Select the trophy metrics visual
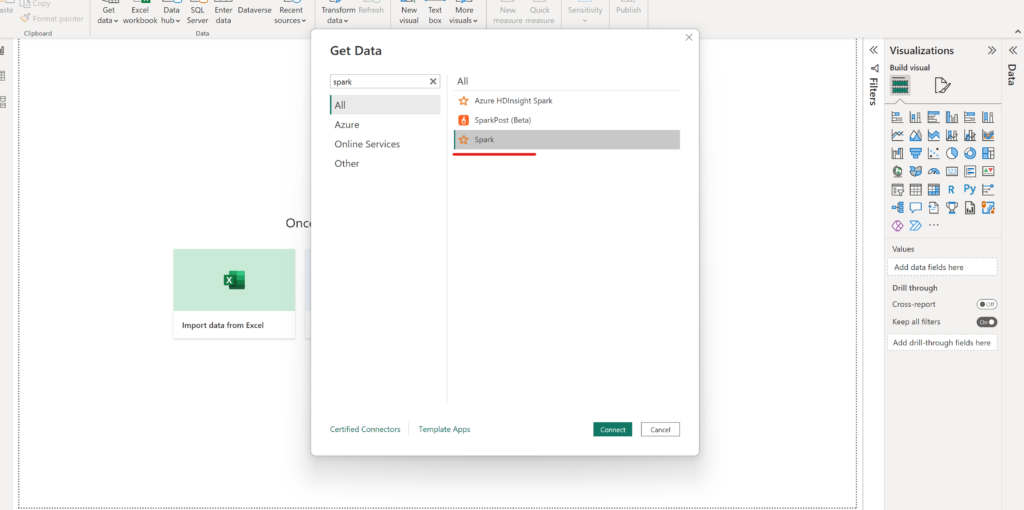 [952, 208]
